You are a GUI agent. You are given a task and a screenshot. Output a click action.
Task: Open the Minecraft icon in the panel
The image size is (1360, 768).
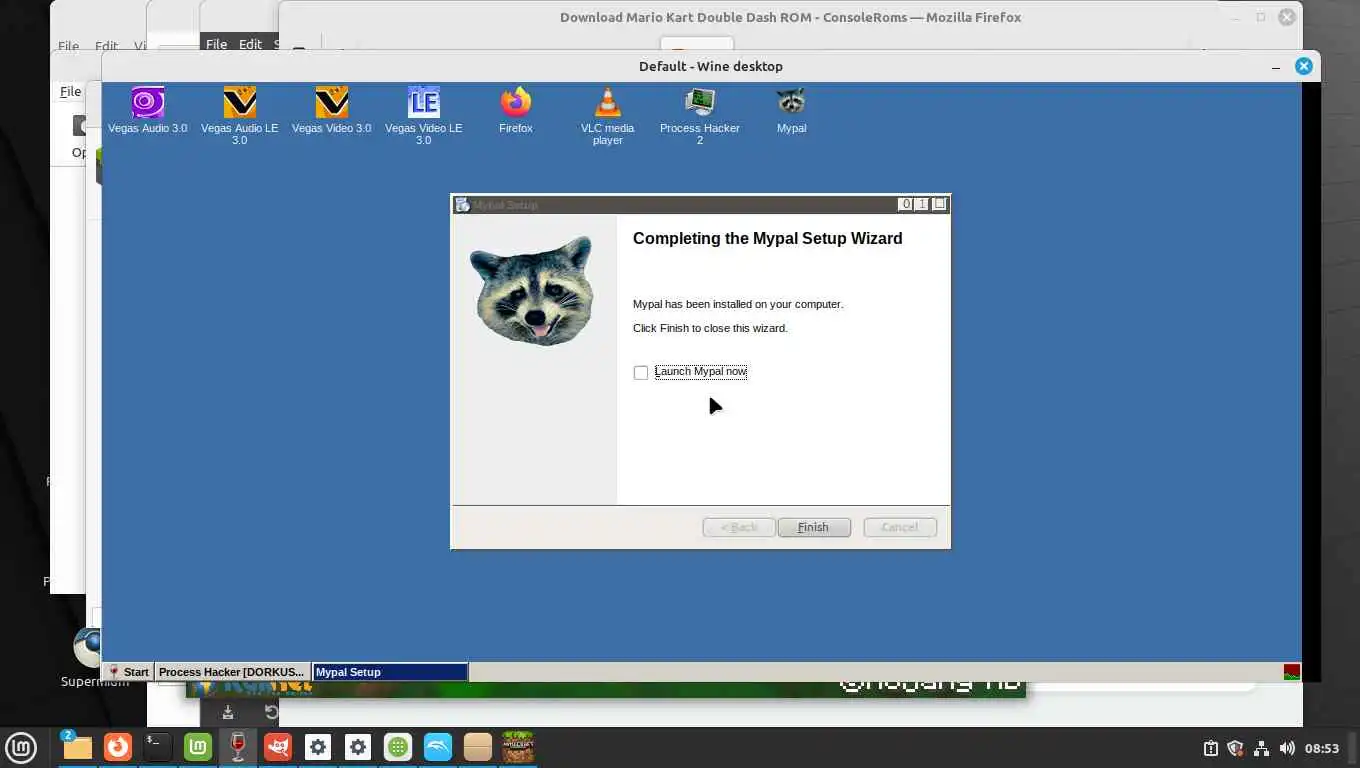click(518, 747)
